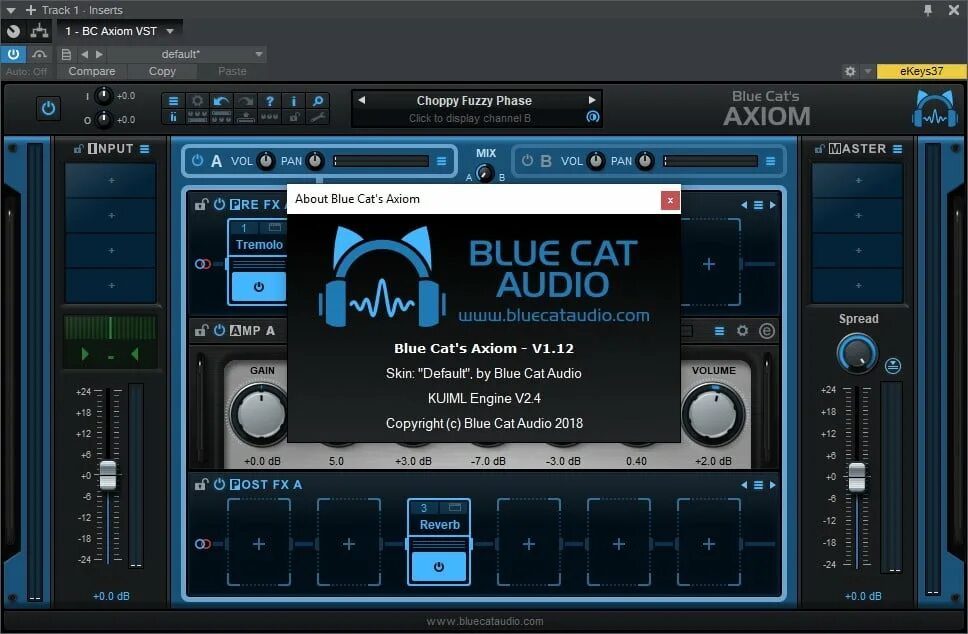This screenshot has width=968, height=634.
Task: Toggle Pre FX A section power
Action: click(219, 204)
